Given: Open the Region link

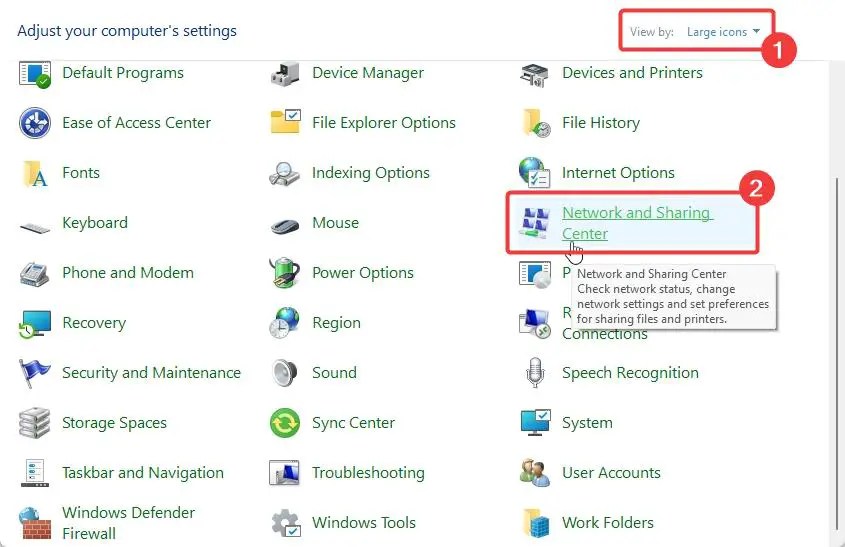Looking at the screenshot, I should coord(336,323).
